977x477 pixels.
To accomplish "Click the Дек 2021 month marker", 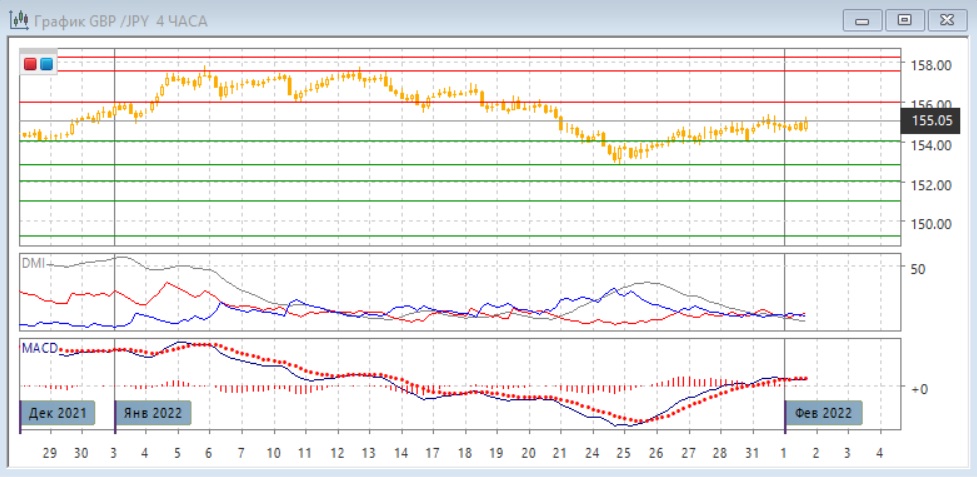I will click(x=57, y=412).
